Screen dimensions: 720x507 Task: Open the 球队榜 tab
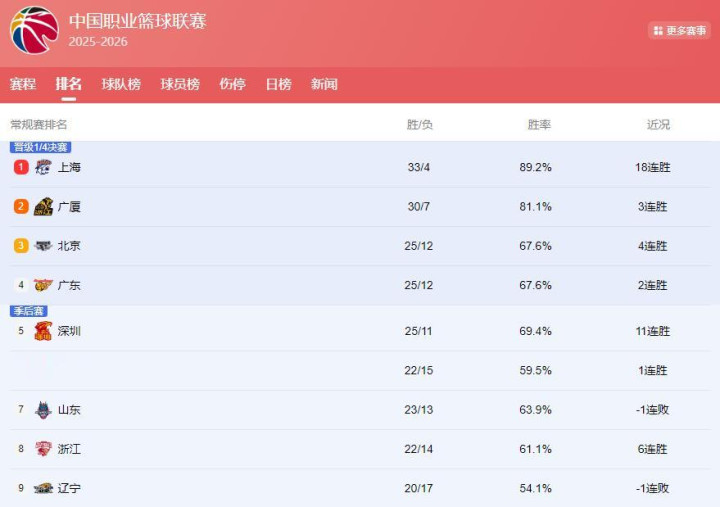[x=121, y=84]
